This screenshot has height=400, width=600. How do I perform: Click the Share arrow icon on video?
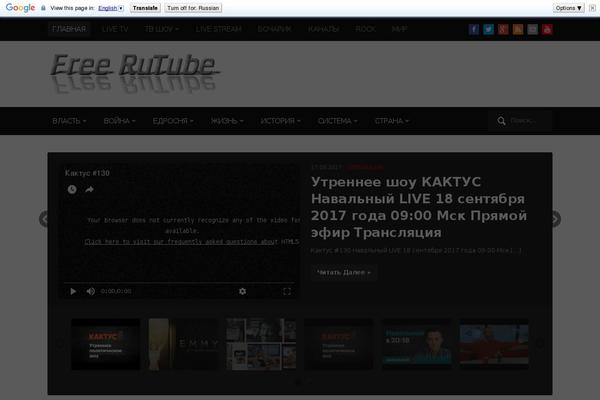tap(89, 189)
